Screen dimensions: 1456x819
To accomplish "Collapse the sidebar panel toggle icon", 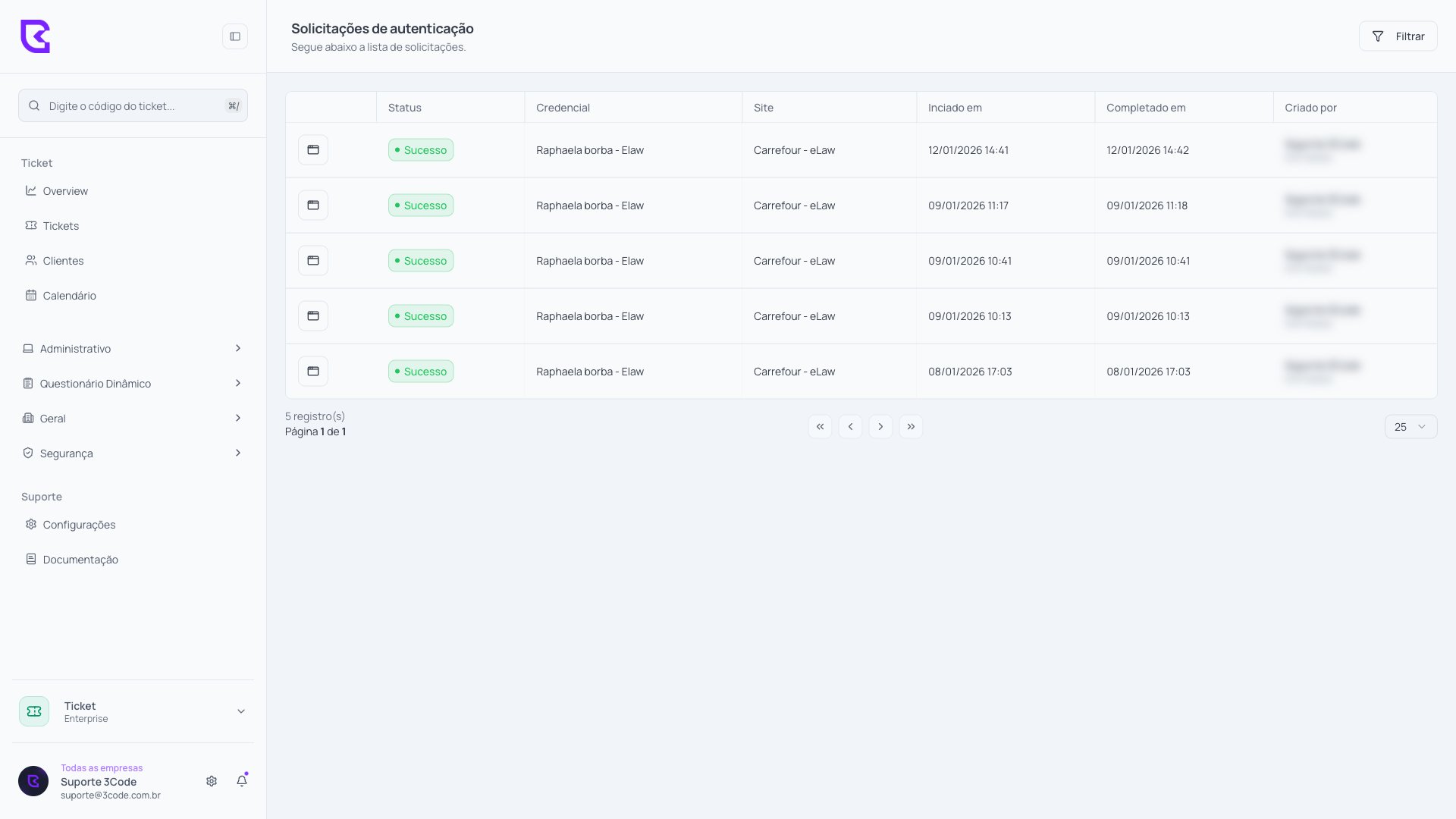I will pos(235,36).
